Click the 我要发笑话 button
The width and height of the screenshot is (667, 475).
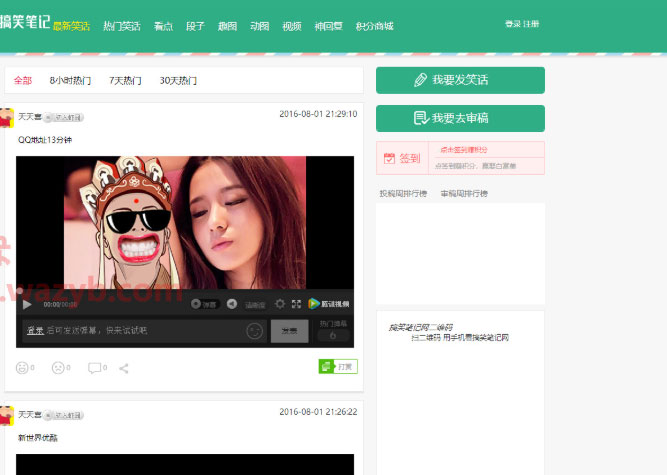460,80
